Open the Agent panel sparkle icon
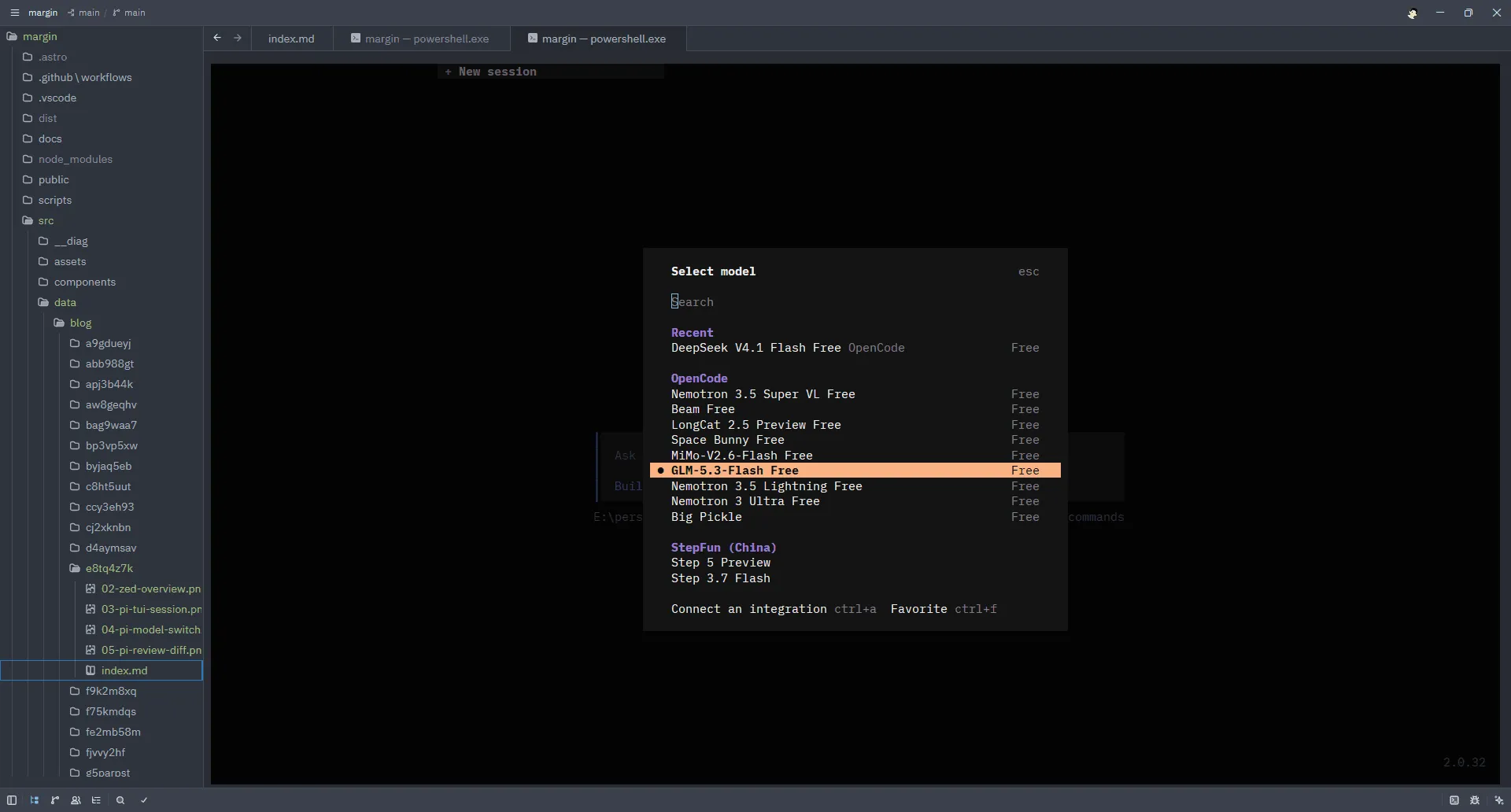Image resolution: width=1511 pixels, height=812 pixels. tap(1498, 800)
